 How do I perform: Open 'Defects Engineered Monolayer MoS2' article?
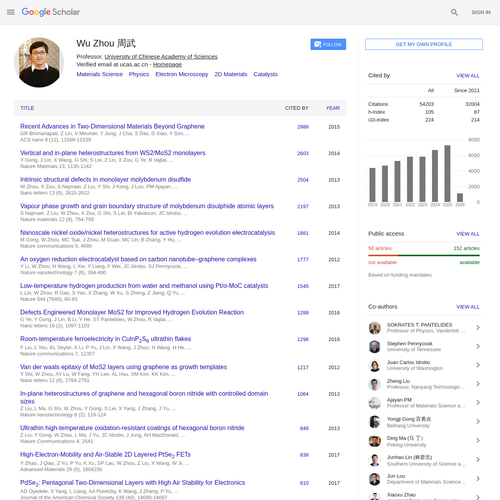coord(132,312)
